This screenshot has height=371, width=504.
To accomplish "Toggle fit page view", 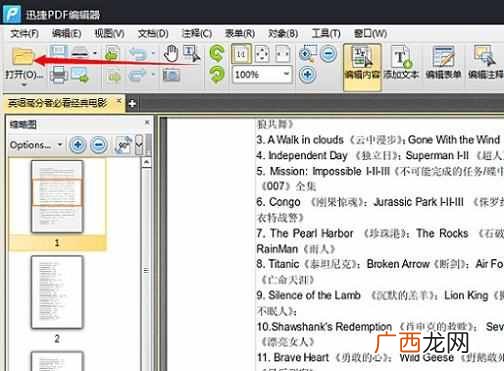I will pos(262,54).
